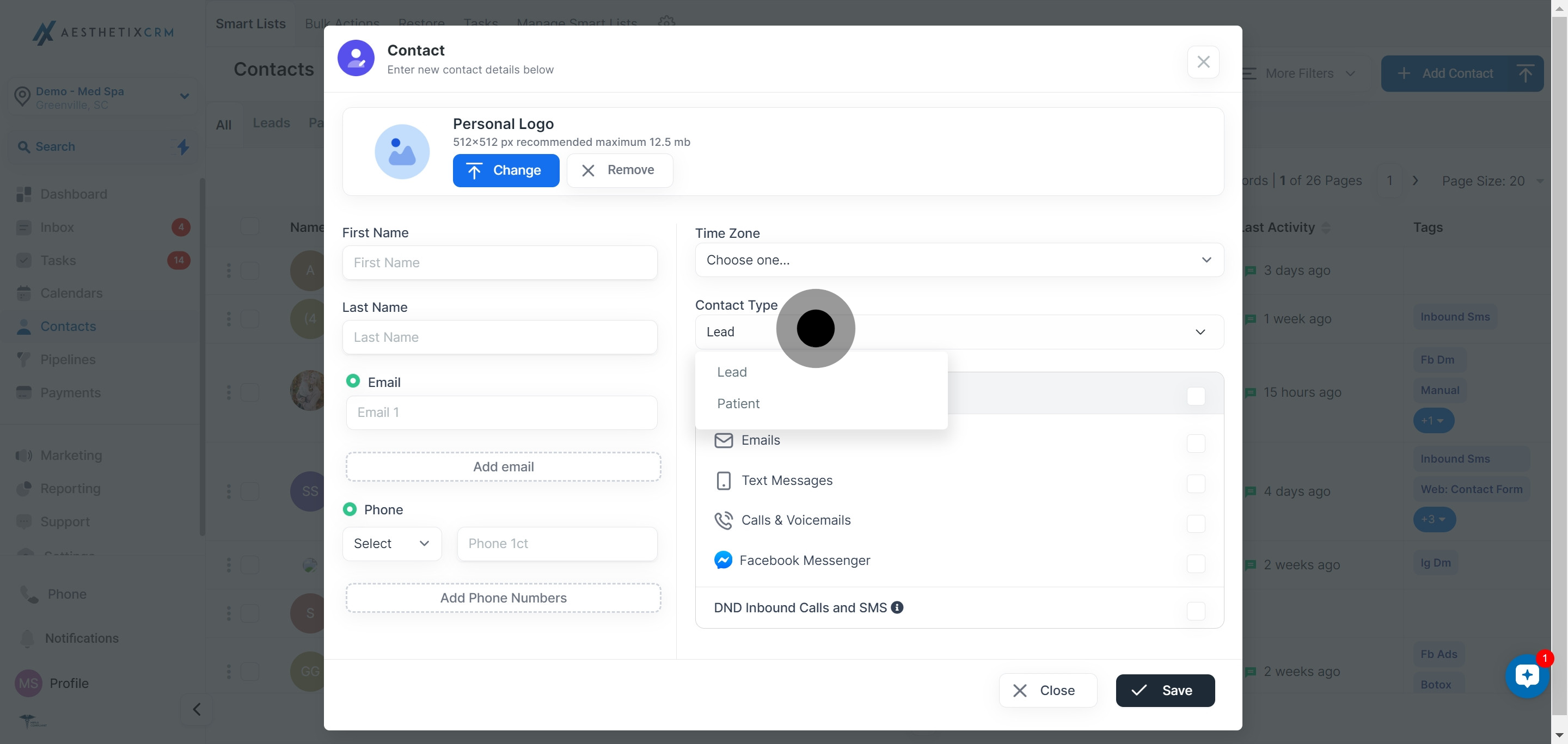Open the Time Zone dropdown

[959, 260]
